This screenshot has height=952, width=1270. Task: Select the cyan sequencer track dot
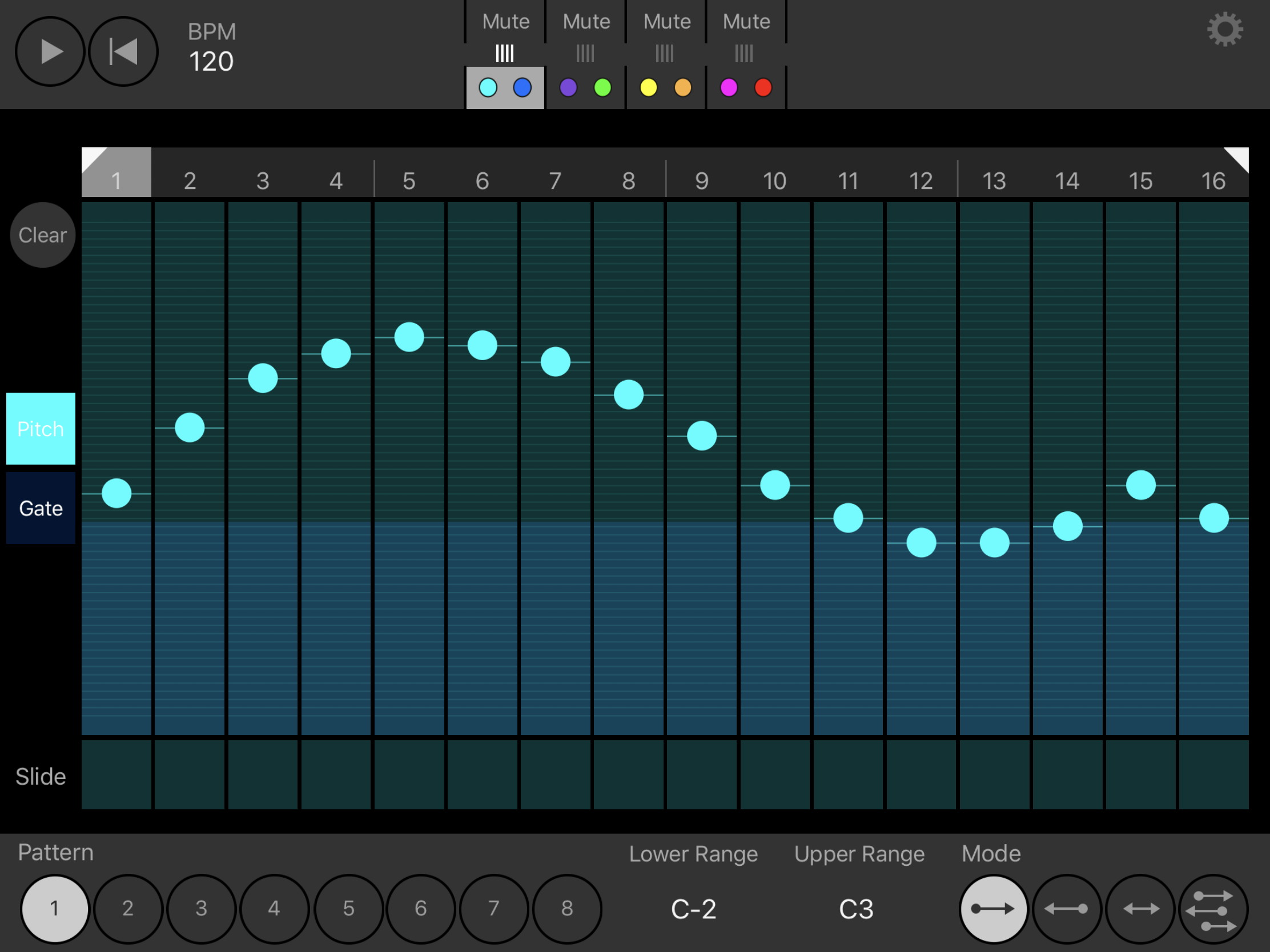click(488, 88)
